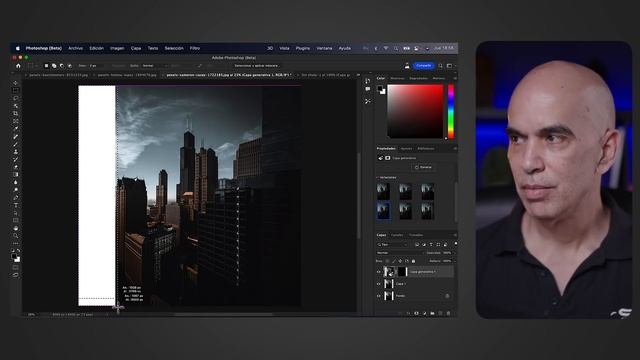Open the Filtro menu
The width and height of the screenshot is (640, 360).
click(195, 48)
